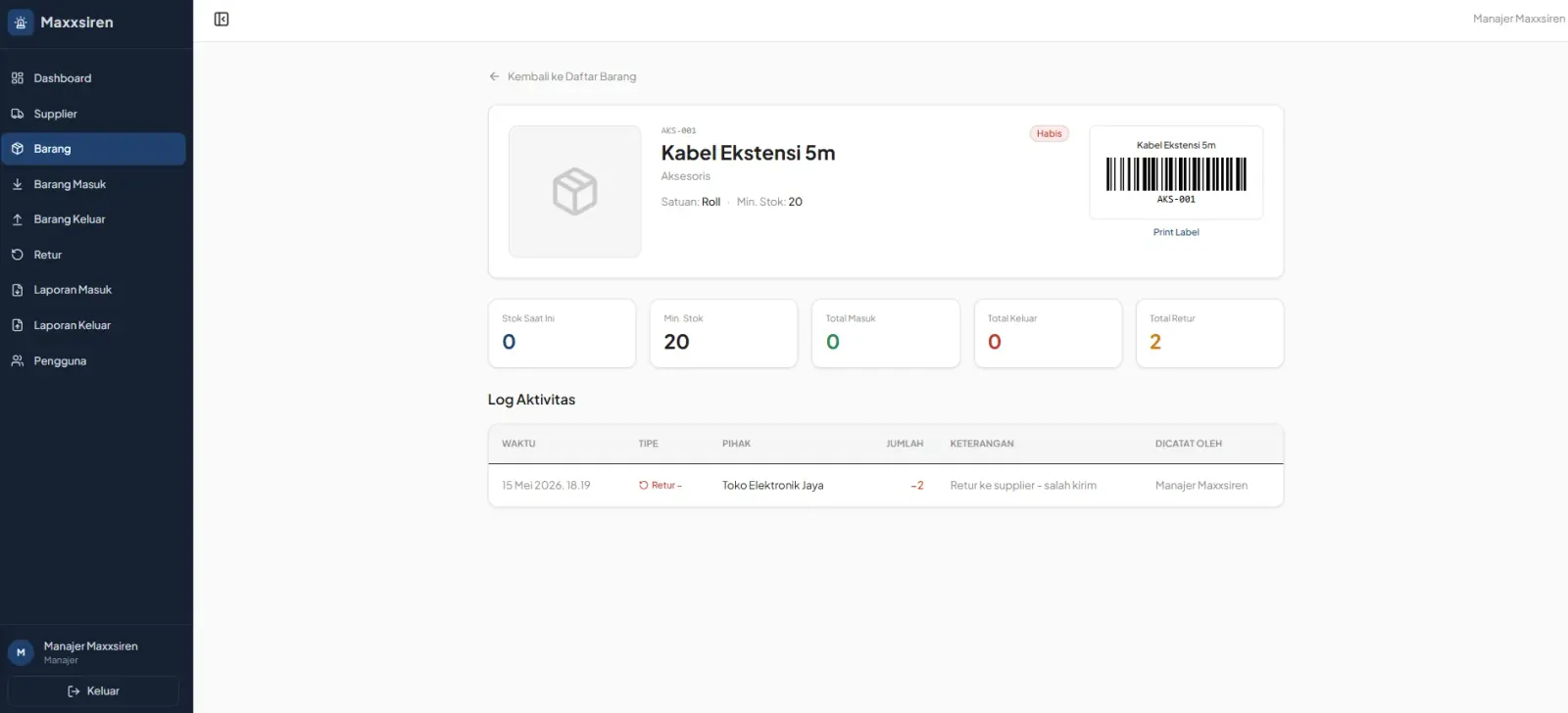
Task: Click the Maxxsiren siren logo icon
Action: click(21, 22)
